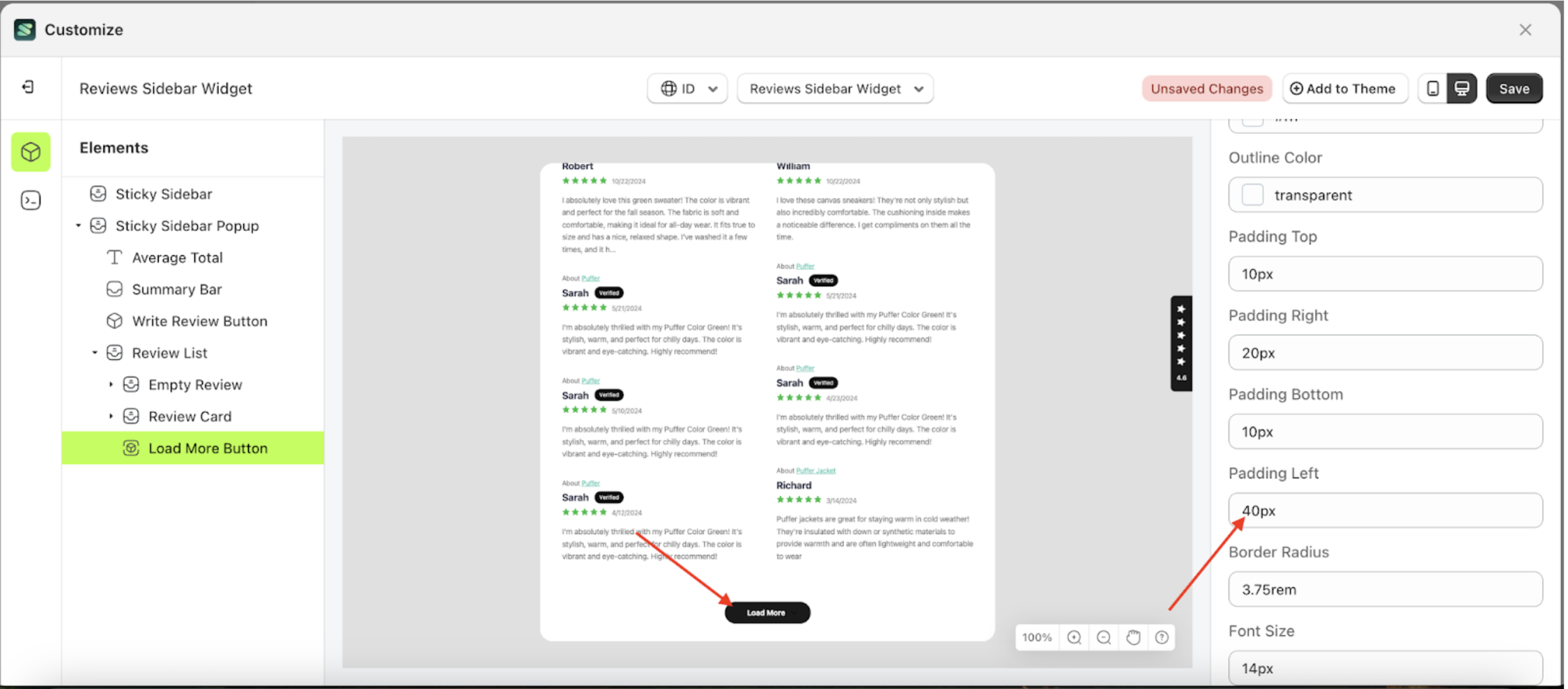The height and width of the screenshot is (689, 1568).
Task: Open help via the question mark icon
Action: [1161, 637]
